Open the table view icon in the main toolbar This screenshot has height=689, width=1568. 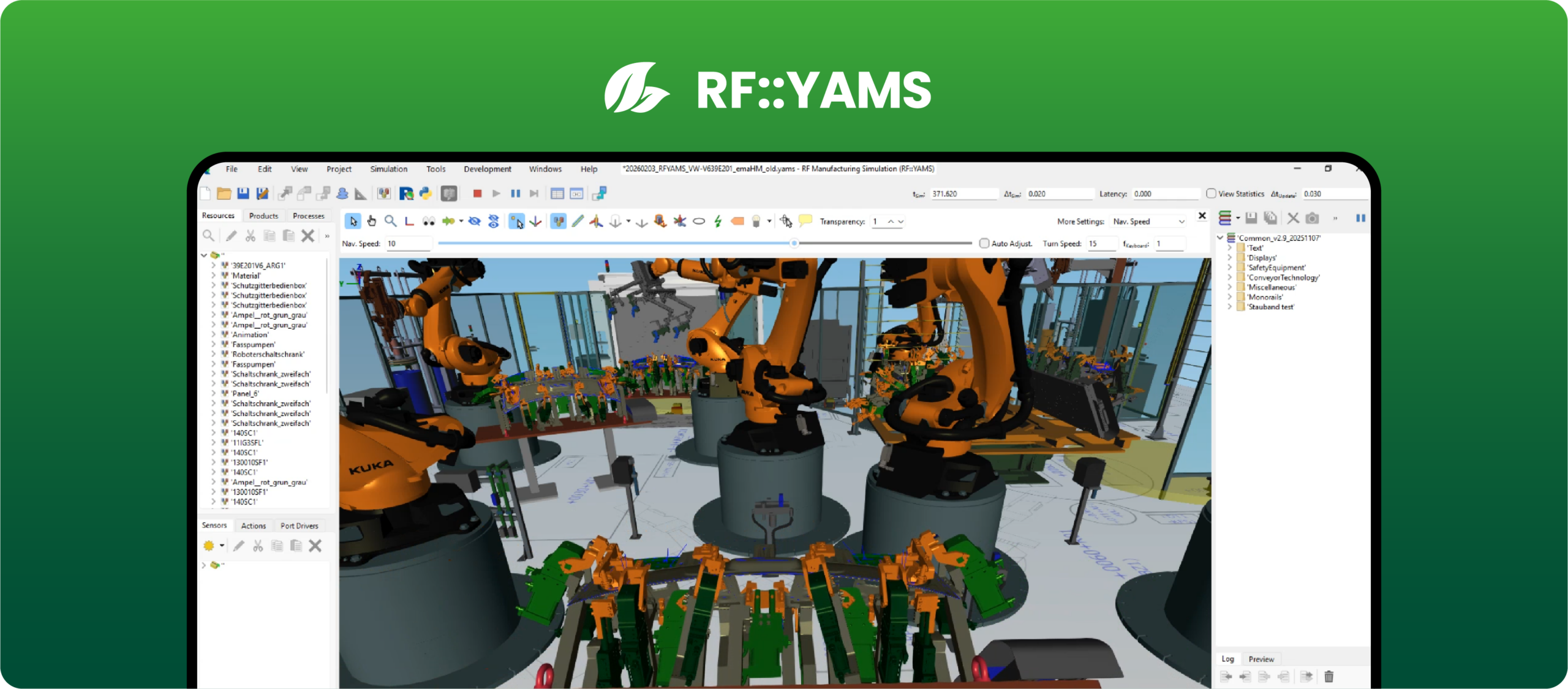[x=557, y=194]
